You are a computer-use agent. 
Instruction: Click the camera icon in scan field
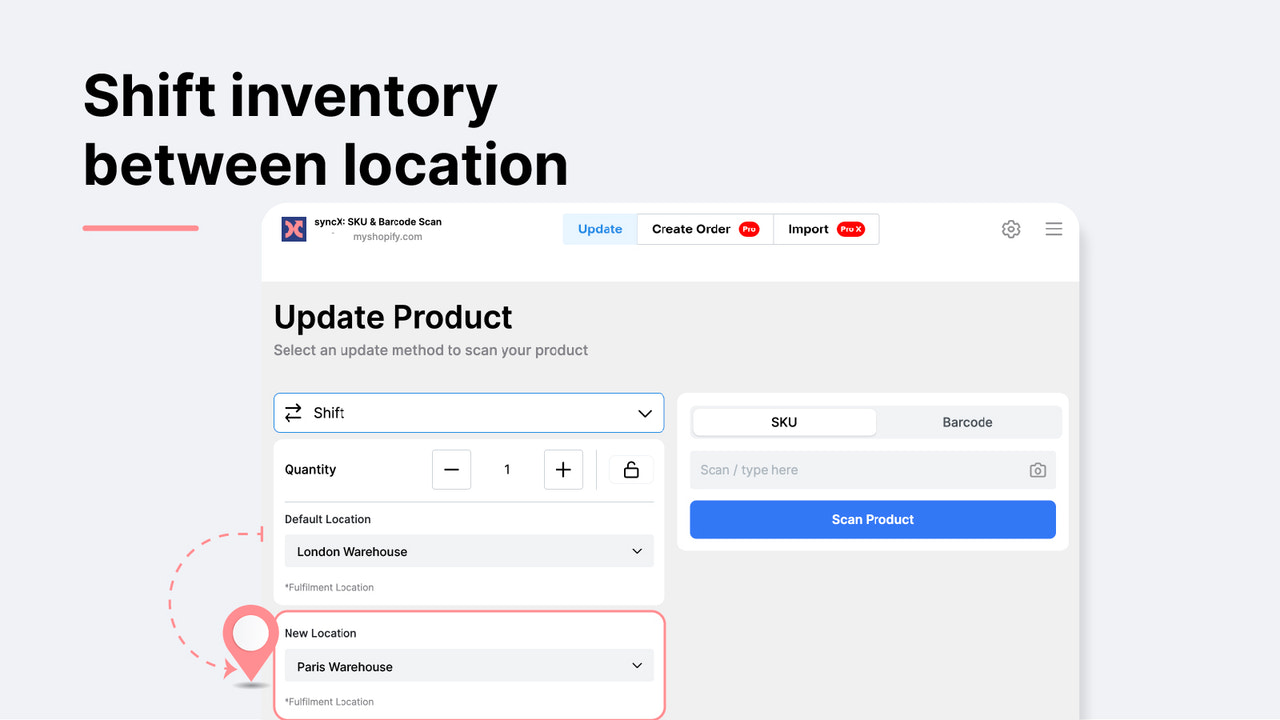tap(1037, 470)
